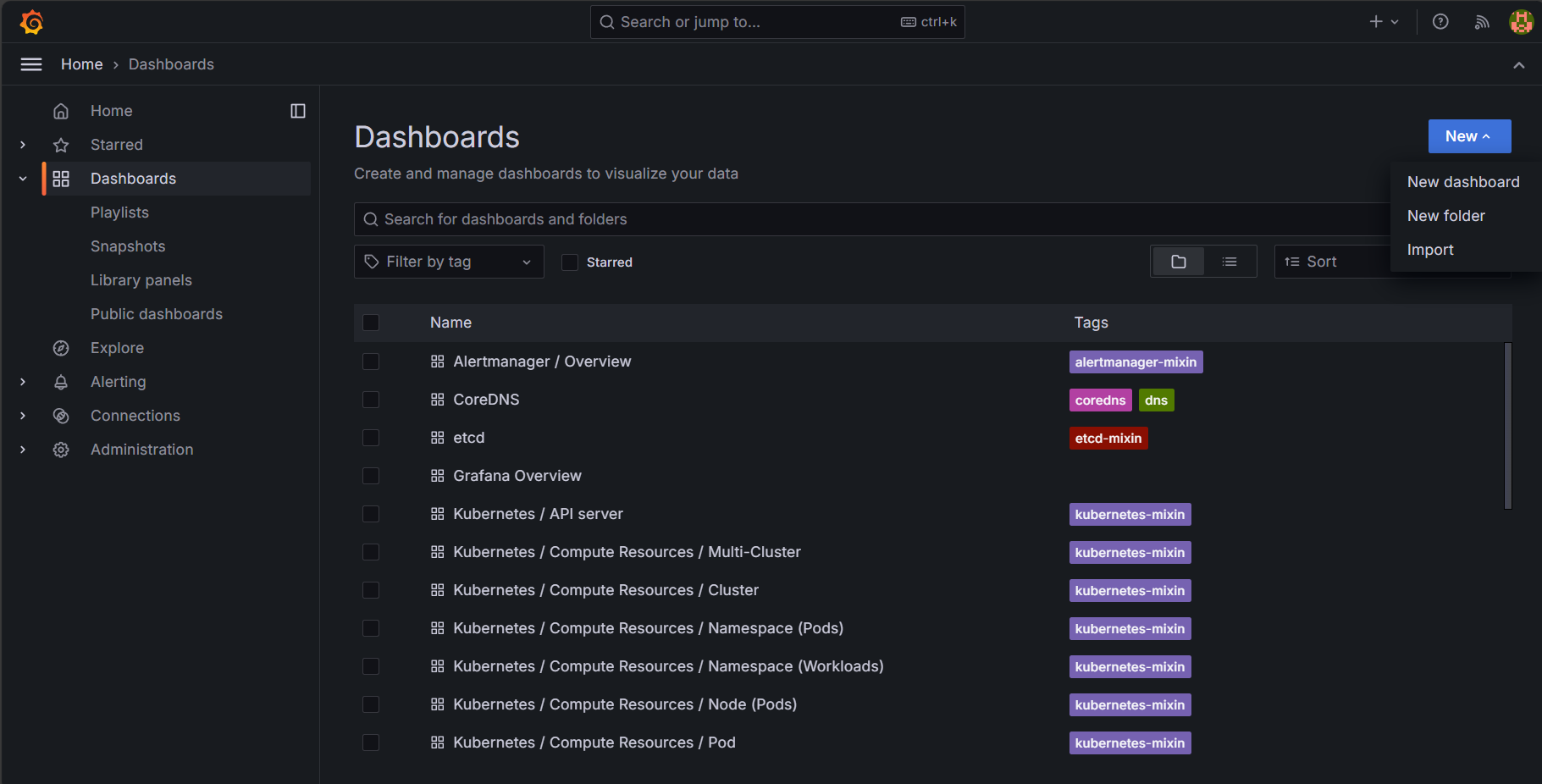Image resolution: width=1542 pixels, height=784 pixels.
Task: Click the Dashboards grid icon in sidebar
Action: (61, 179)
